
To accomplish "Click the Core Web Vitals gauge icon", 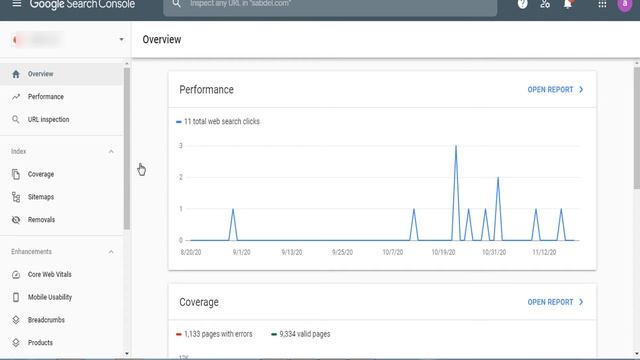I will click(16, 275).
